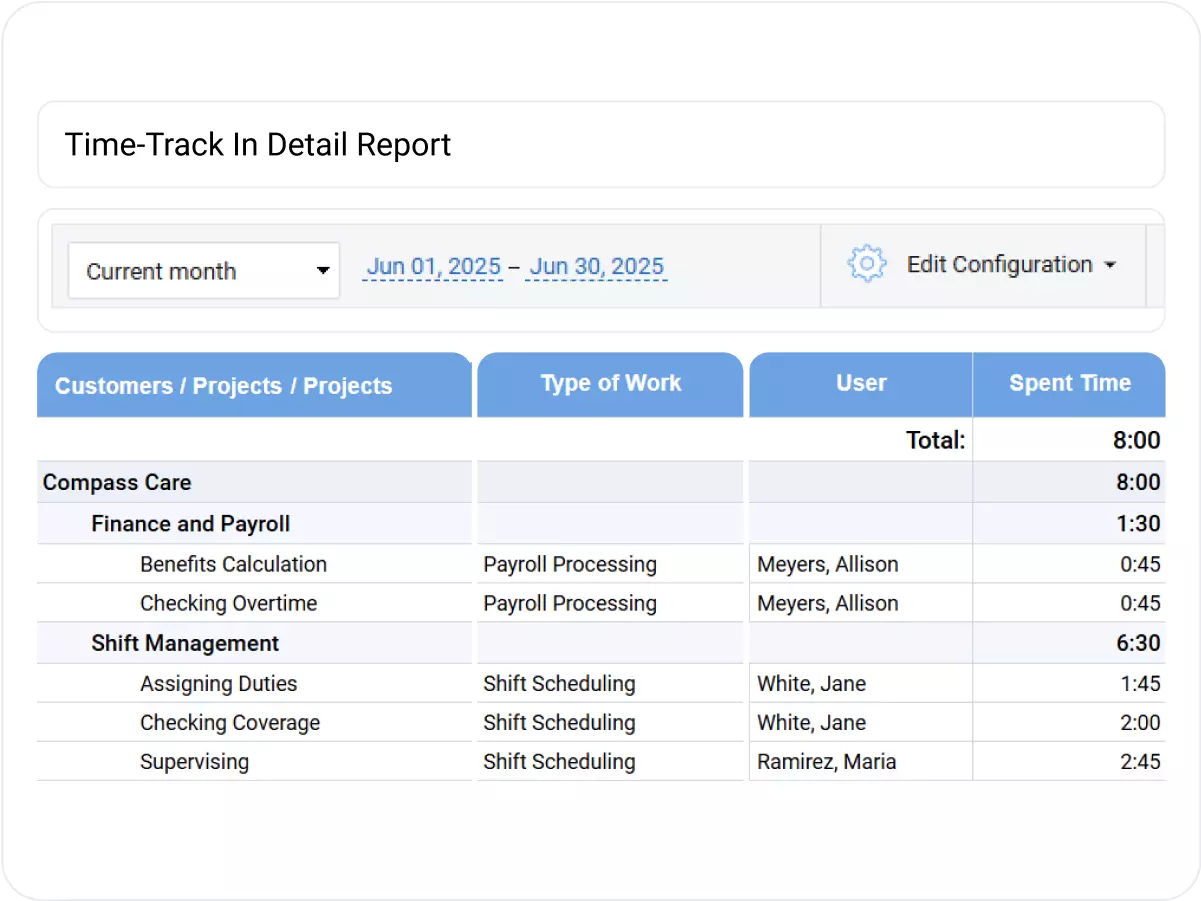Click the Jun 30, 2025 end date link
The image size is (1201, 901).
point(596,266)
